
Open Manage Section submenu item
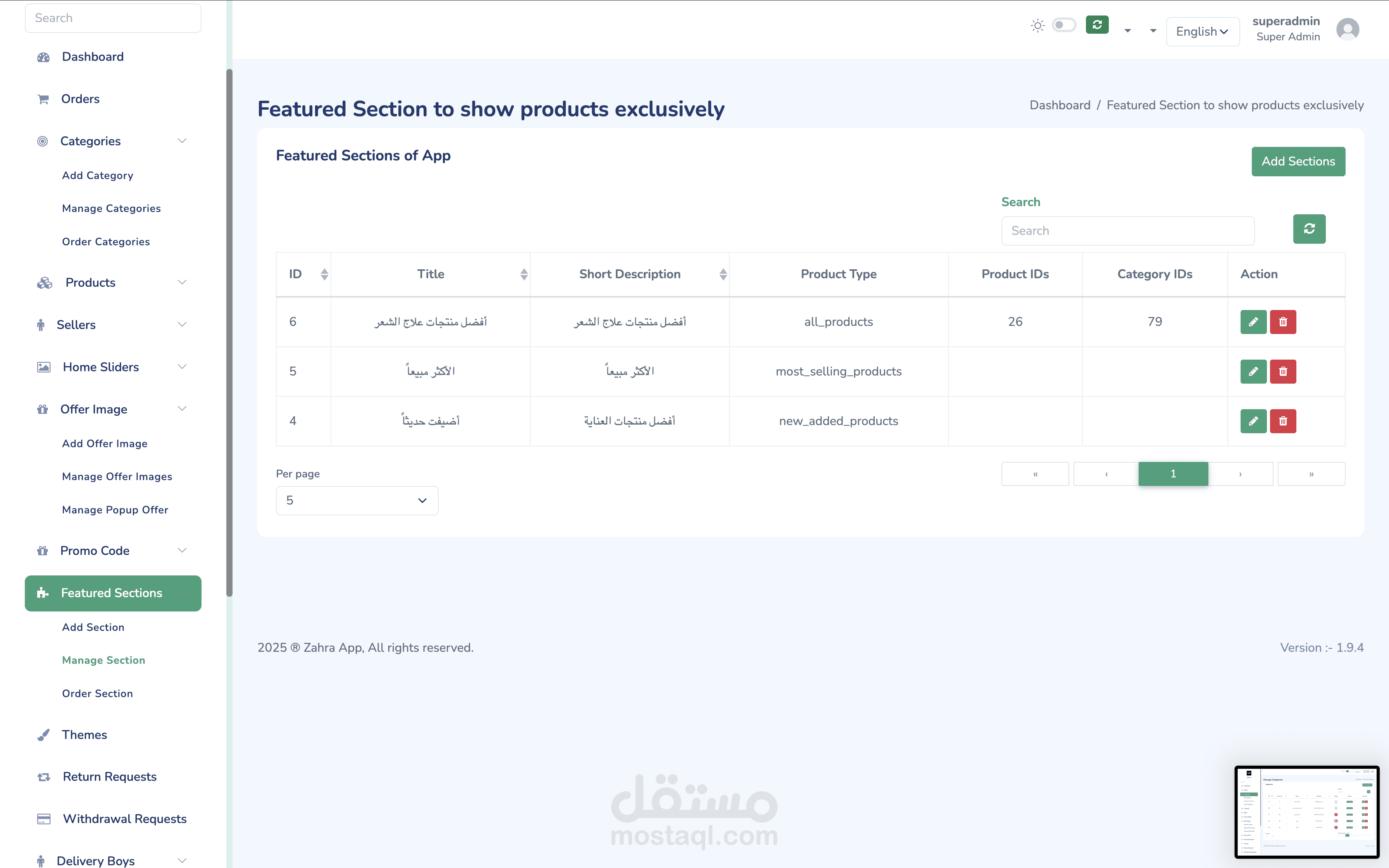click(x=104, y=660)
